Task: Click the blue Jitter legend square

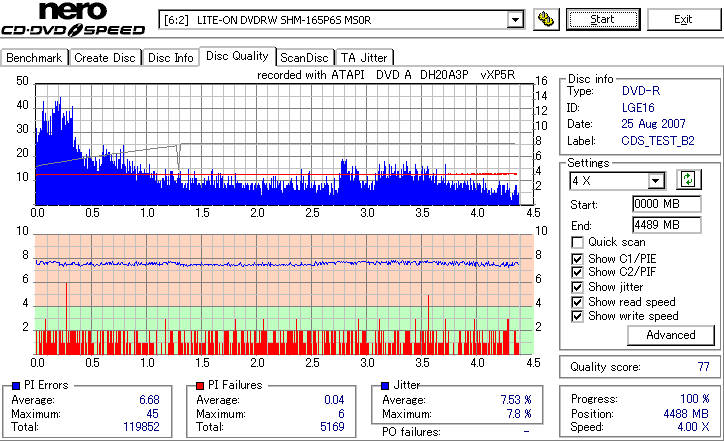Action: click(x=385, y=386)
